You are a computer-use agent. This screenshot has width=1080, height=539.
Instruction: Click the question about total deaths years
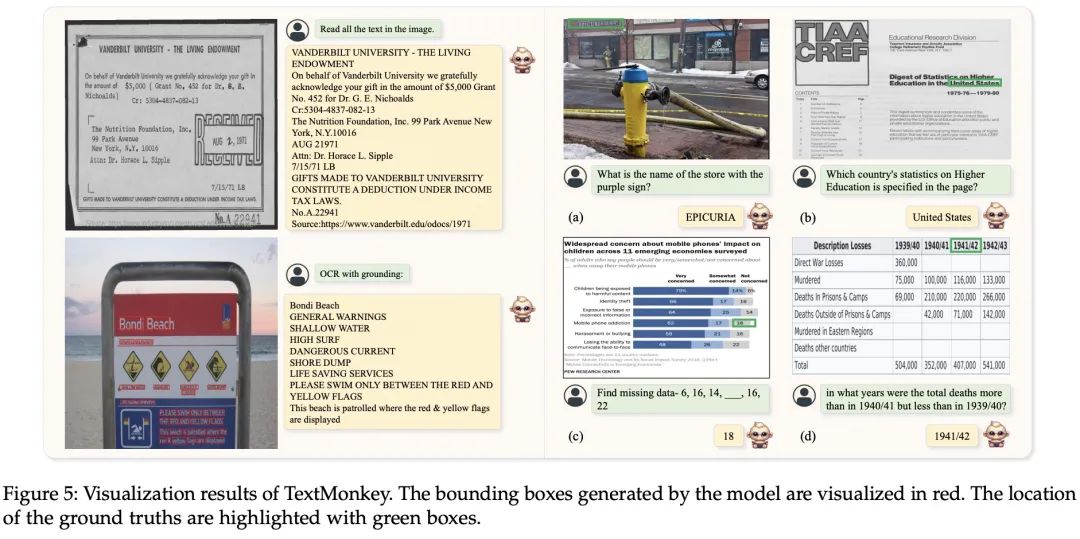pos(915,399)
